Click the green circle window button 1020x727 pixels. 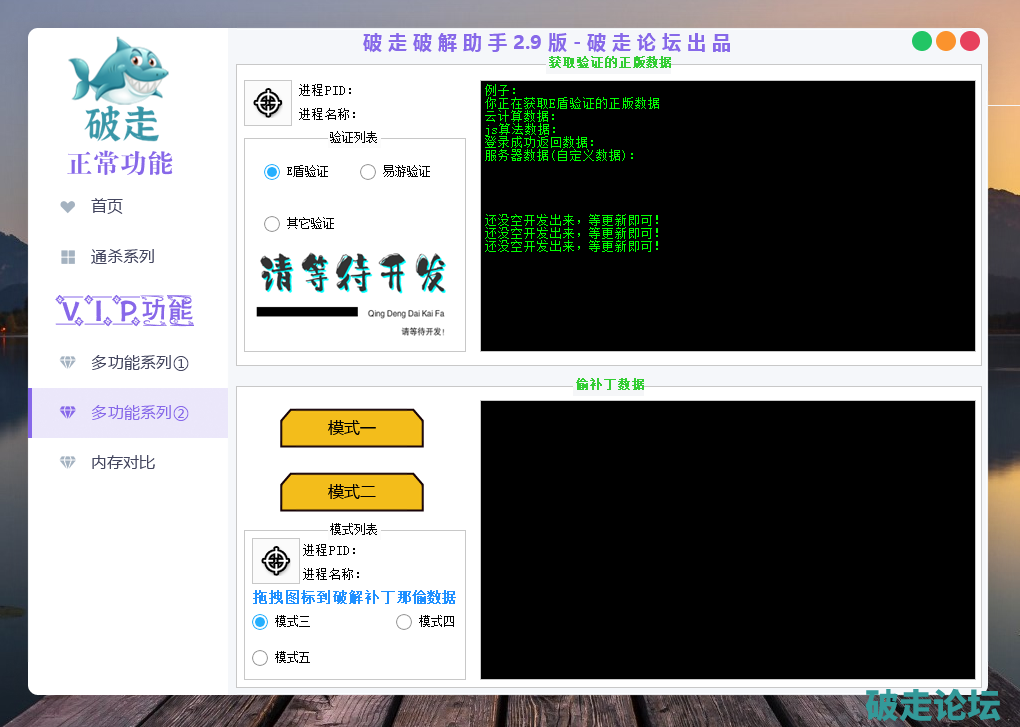point(922,41)
